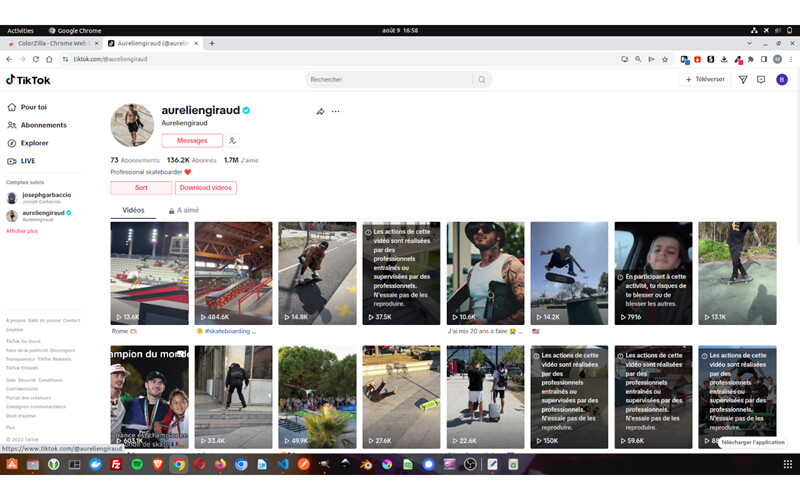The image size is (800, 500).
Task: Go to Chrome home page icon
Action: (49, 59)
